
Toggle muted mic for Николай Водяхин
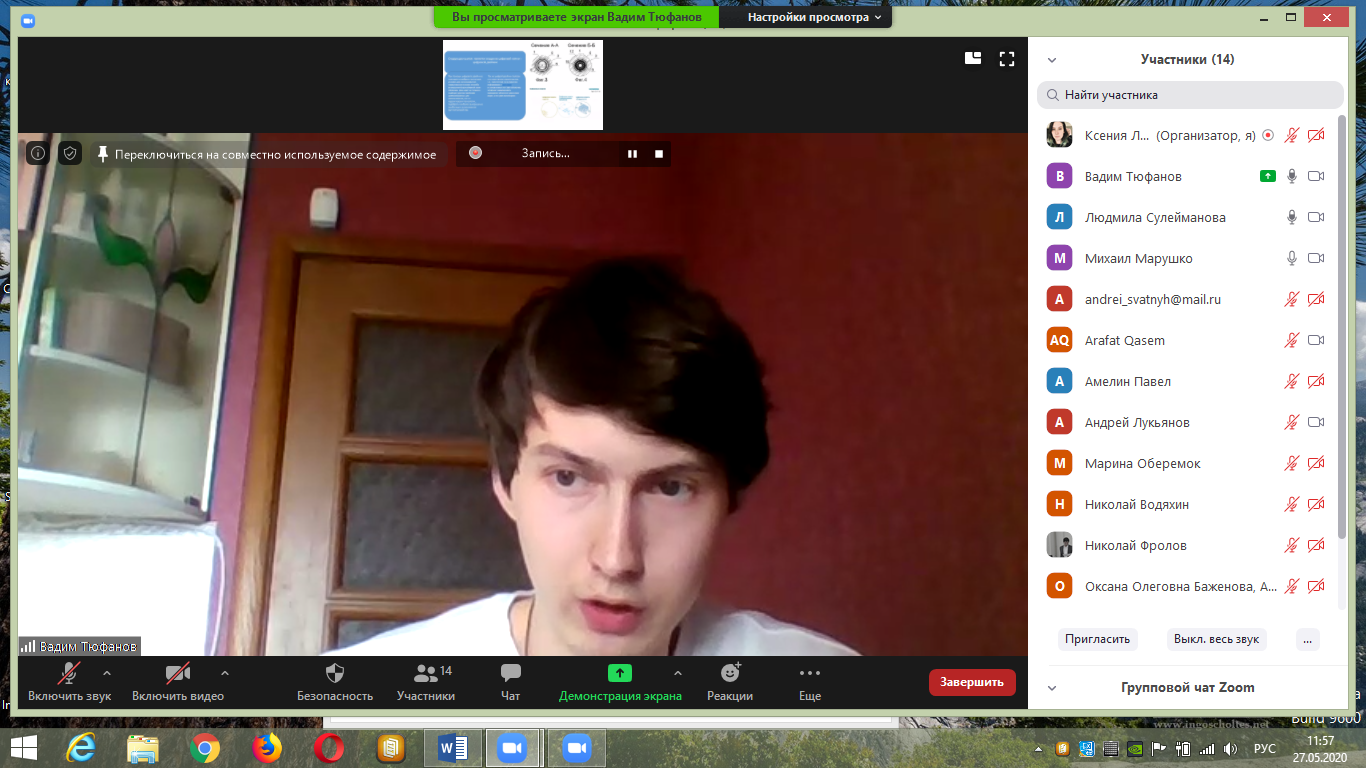click(1292, 504)
